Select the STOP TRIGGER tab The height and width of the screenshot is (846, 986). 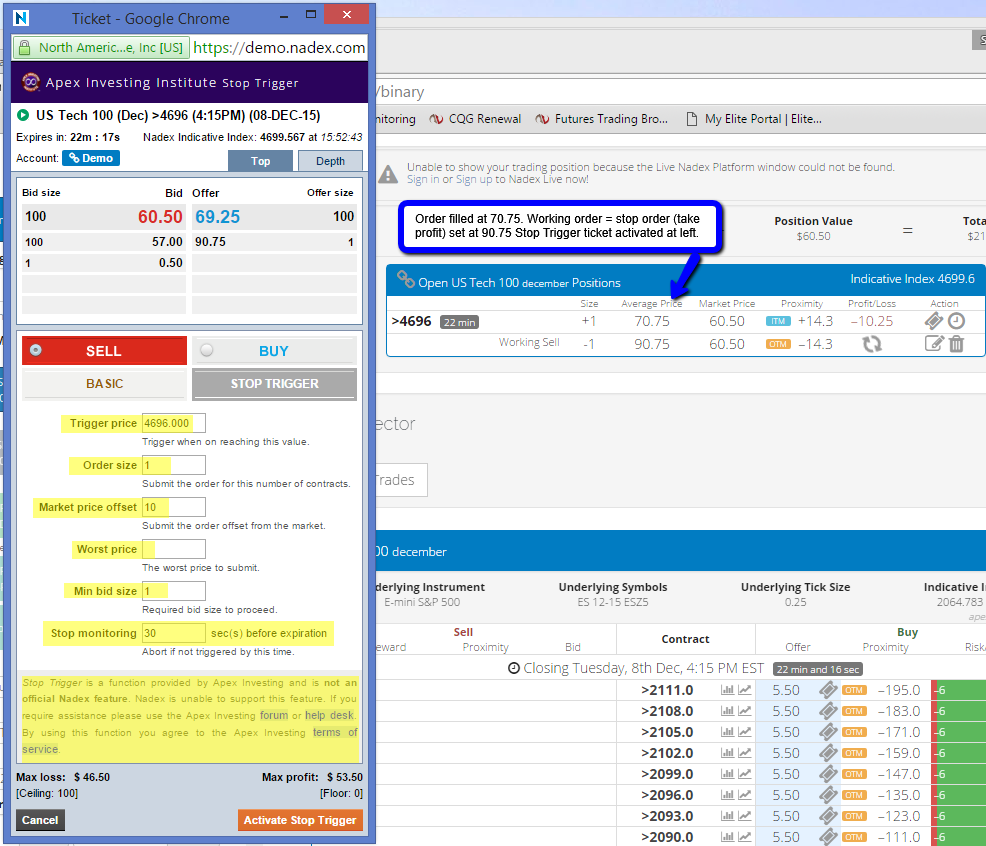[x=274, y=384]
